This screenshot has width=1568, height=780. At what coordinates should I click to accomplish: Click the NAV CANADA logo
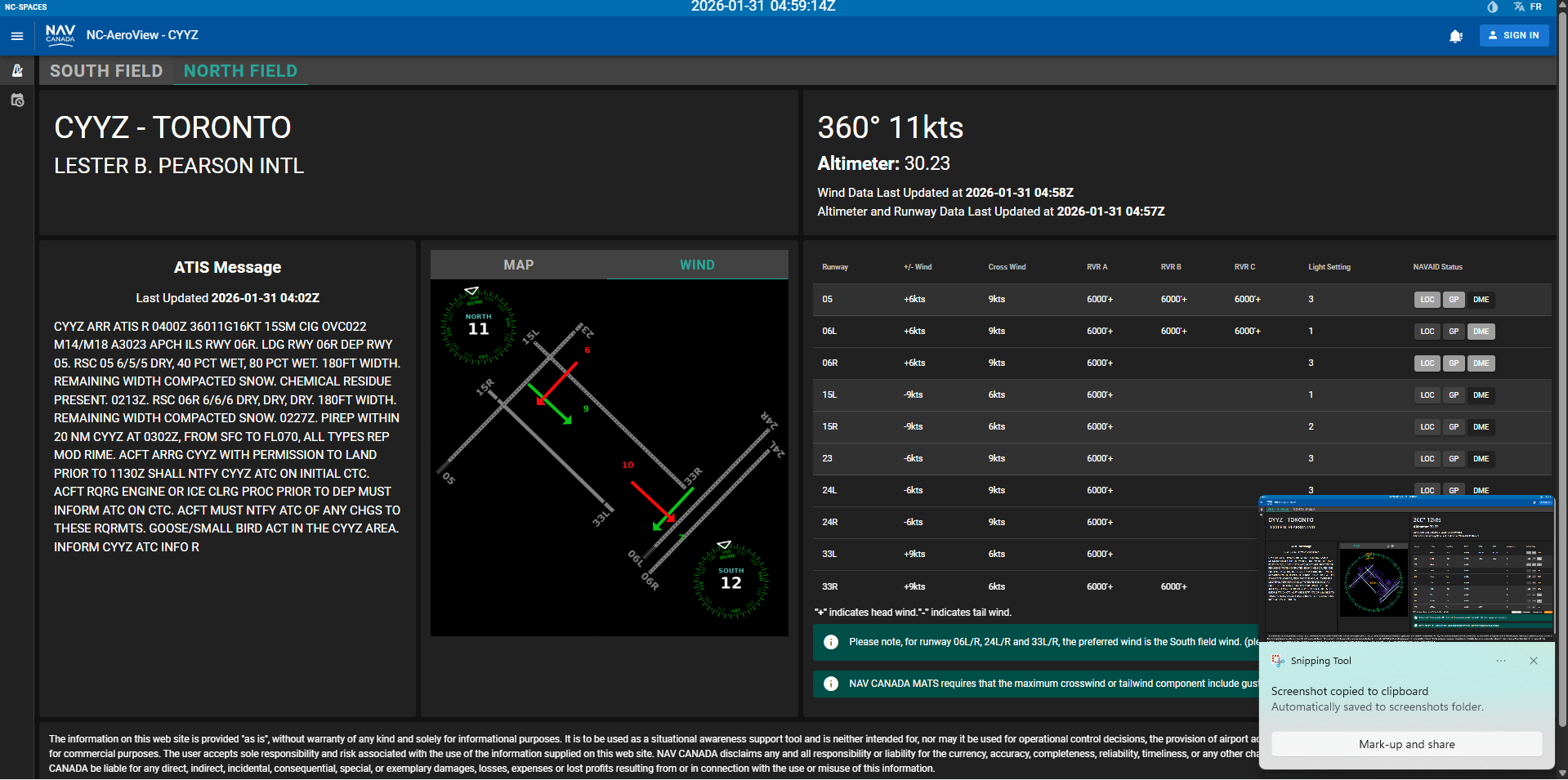point(60,35)
